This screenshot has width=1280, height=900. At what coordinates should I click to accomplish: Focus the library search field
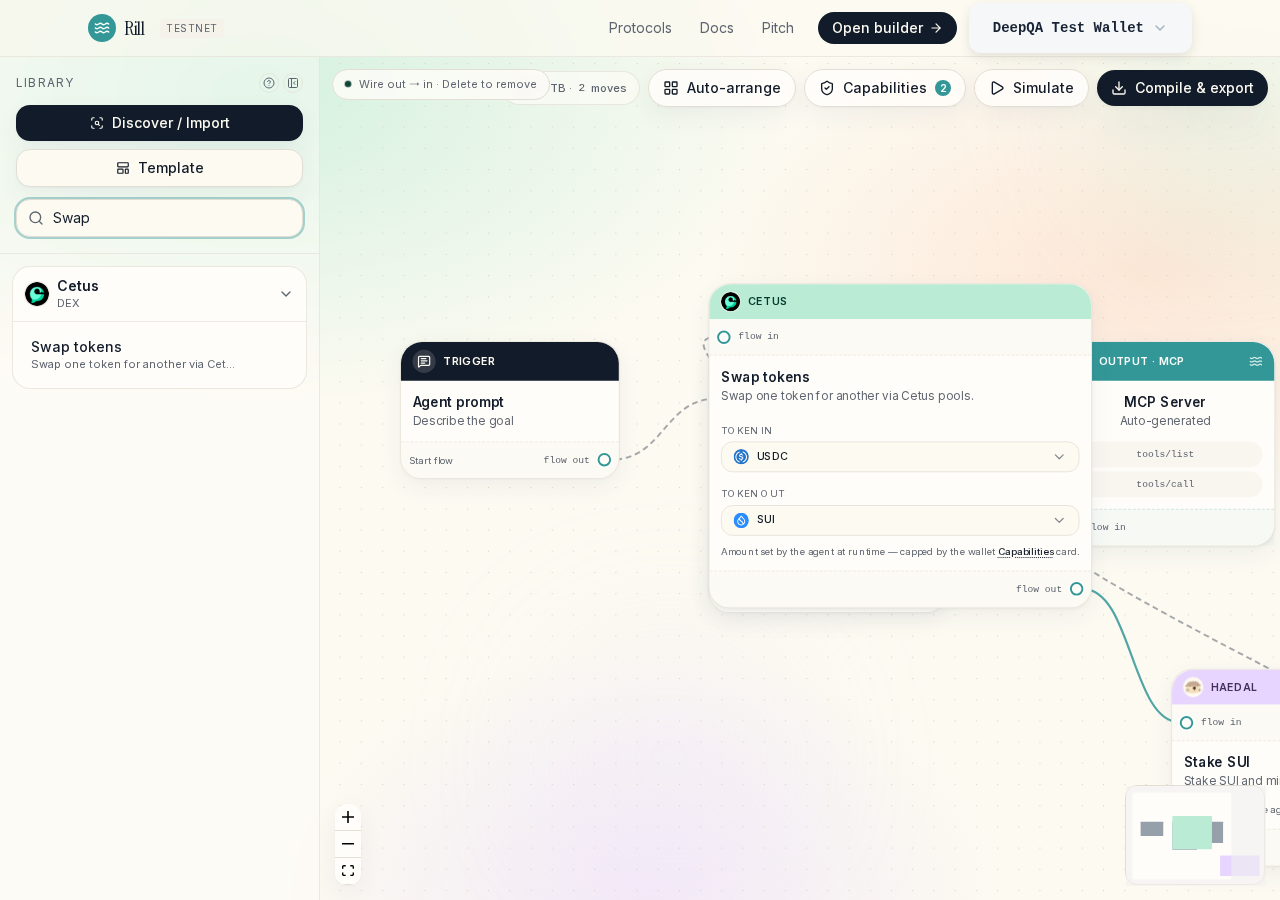pyautogui.click(x=159, y=218)
